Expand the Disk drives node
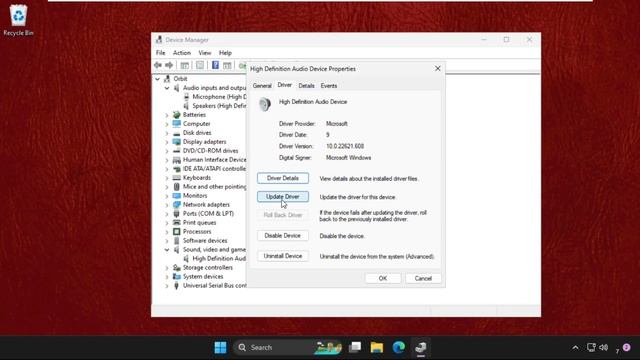 (167, 133)
